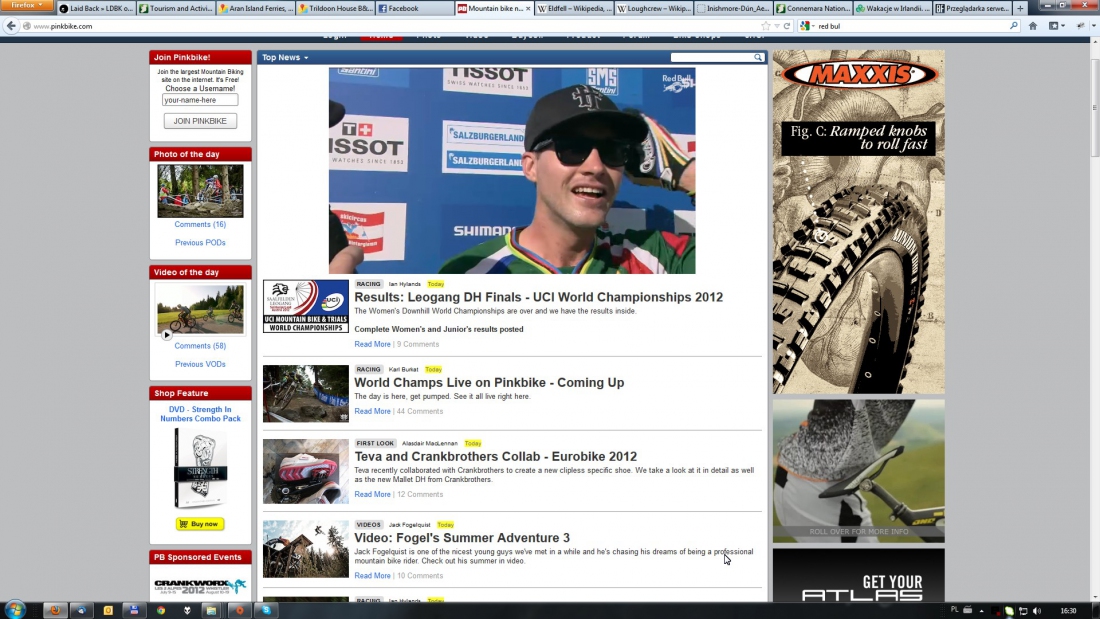Image resolution: width=1100 pixels, height=619 pixels.
Task: Open the Previous VODs link
Action: (200, 364)
